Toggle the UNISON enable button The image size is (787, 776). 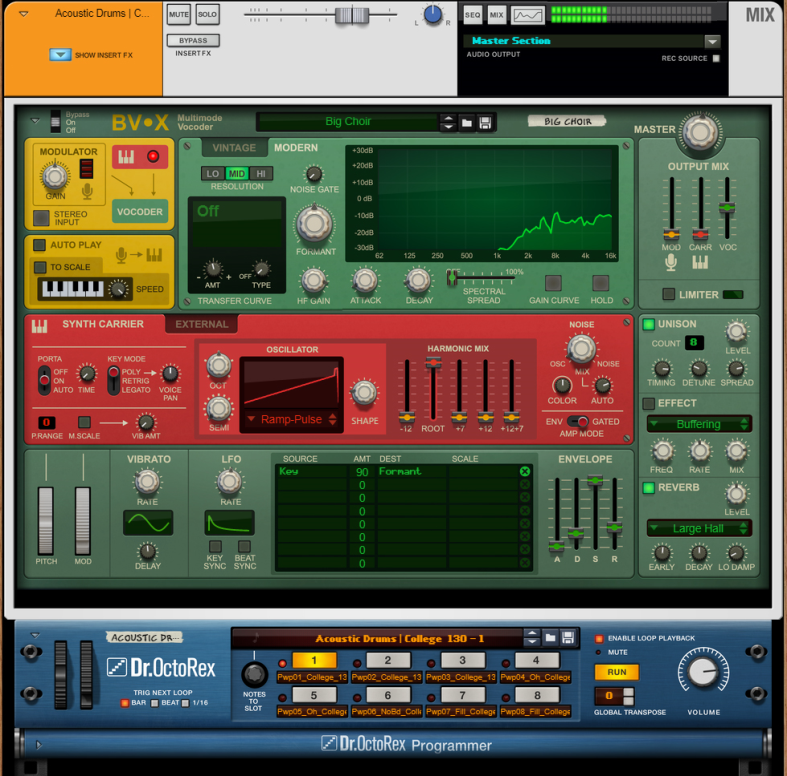648,324
